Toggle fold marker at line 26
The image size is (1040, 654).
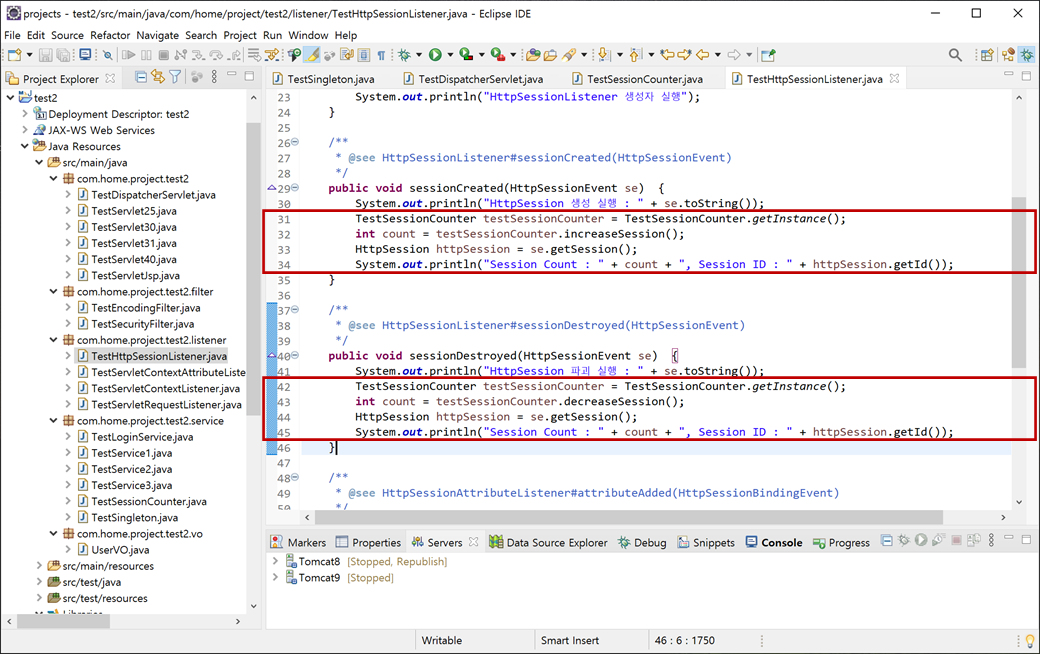click(295, 142)
